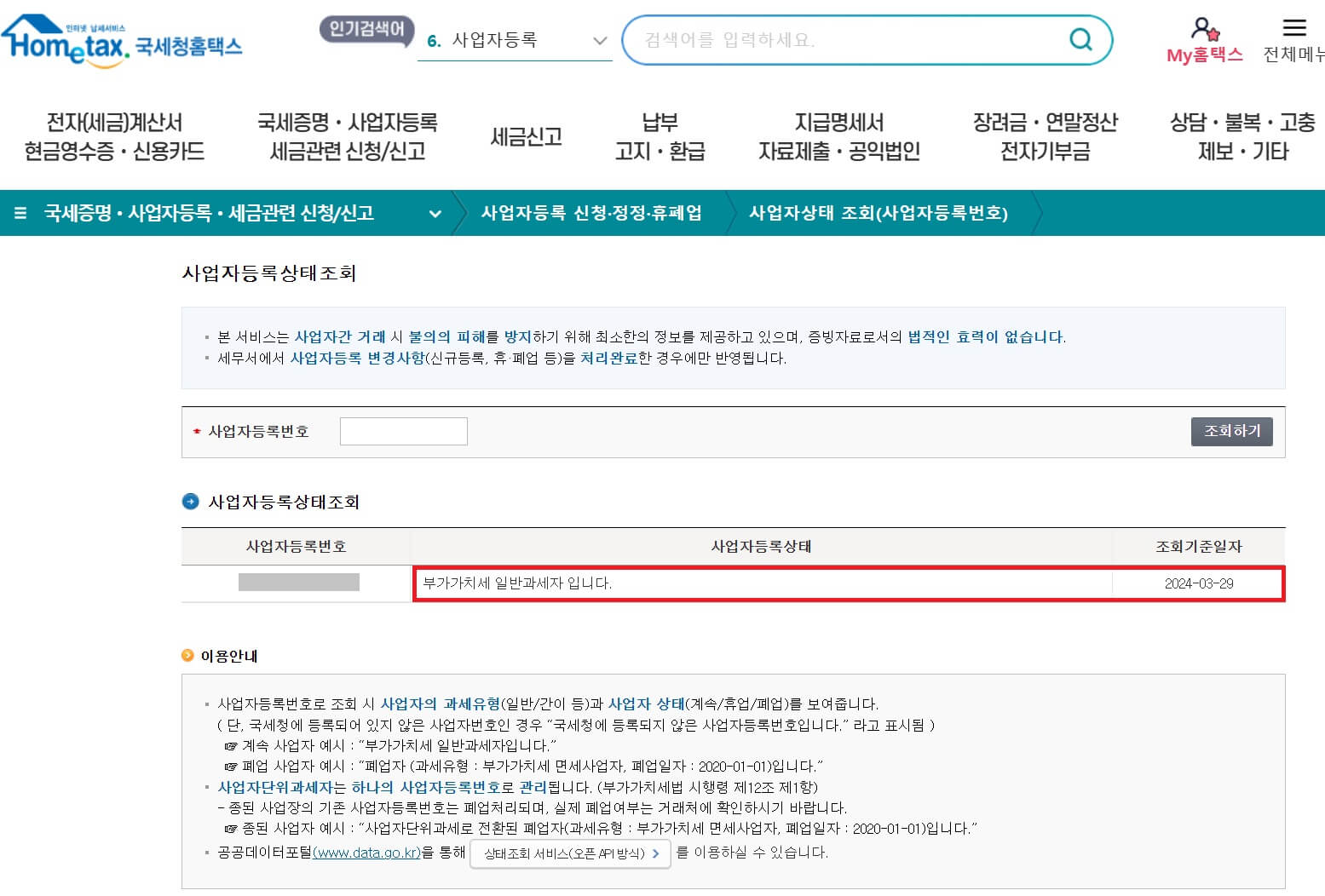
Task: Click the blue arrow icon beside 사업자등록상태조회 heading
Action: (x=189, y=502)
